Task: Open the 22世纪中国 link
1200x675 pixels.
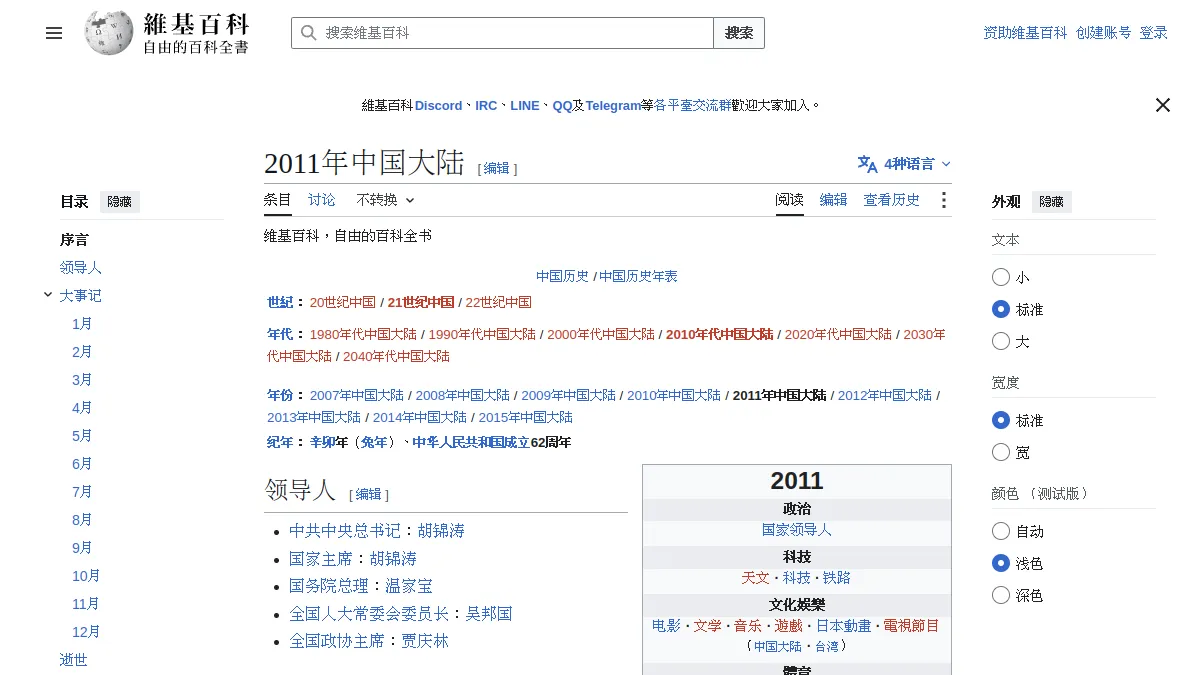Action: (499, 302)
